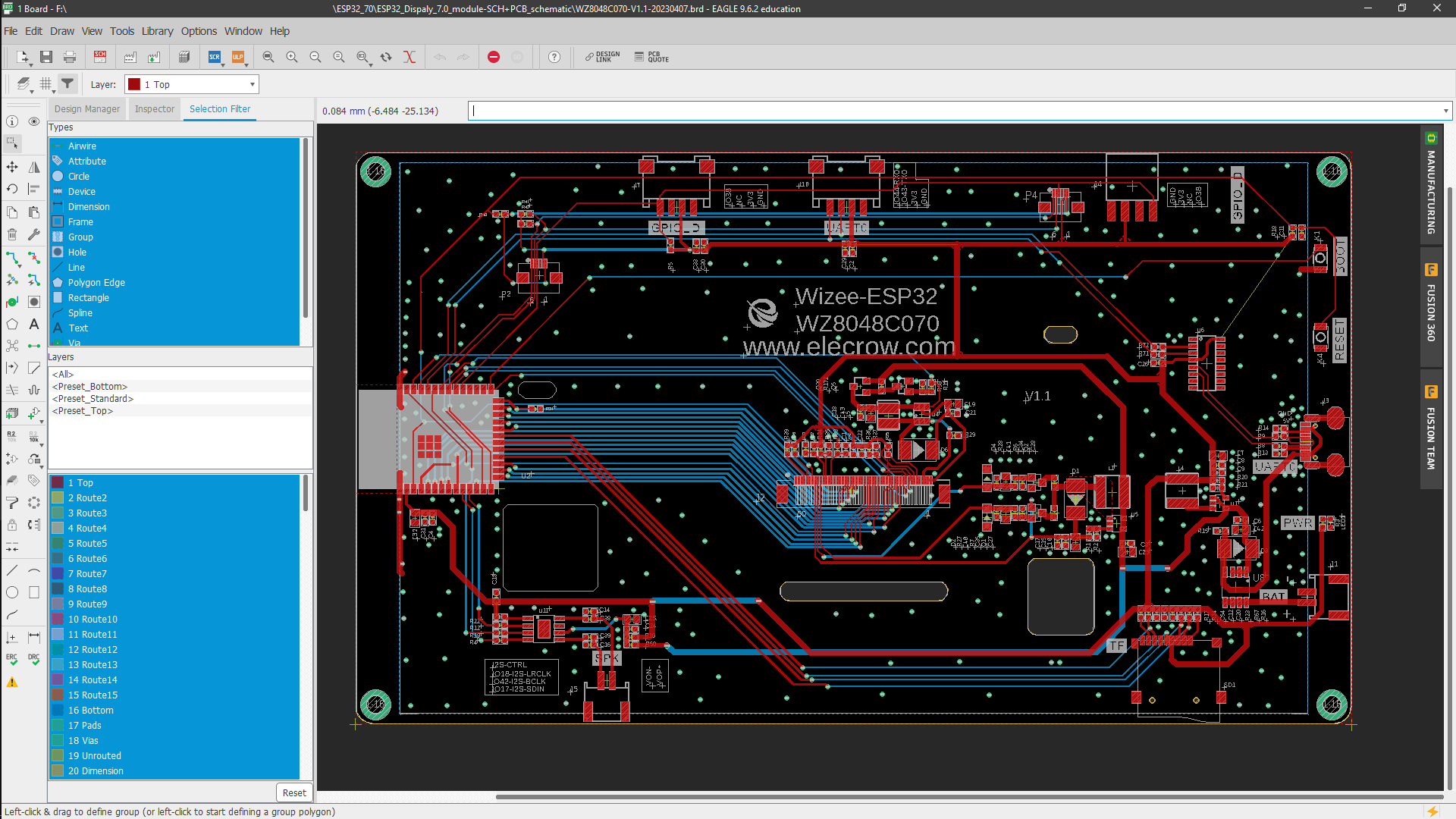Toggle the selection filter funnel button
The width and height of the screenshot is (1456, 819).
(67, 83)
